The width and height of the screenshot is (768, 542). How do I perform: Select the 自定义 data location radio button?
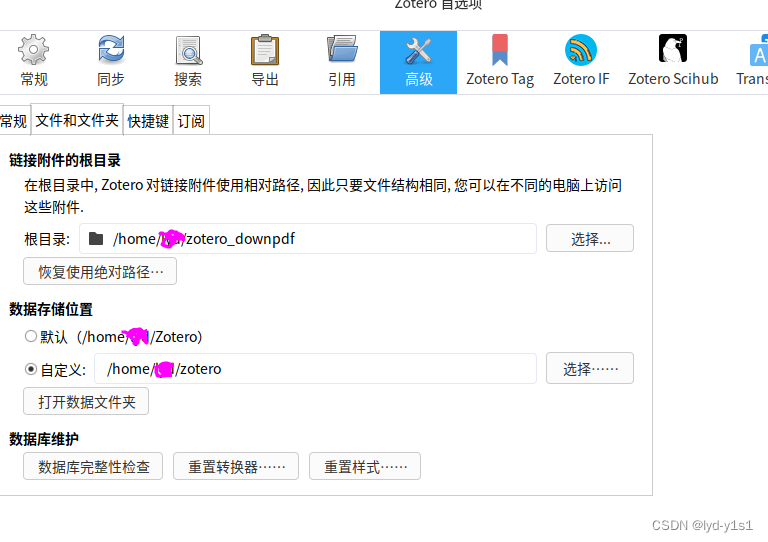pyautogui.click(x=31, y=369)
